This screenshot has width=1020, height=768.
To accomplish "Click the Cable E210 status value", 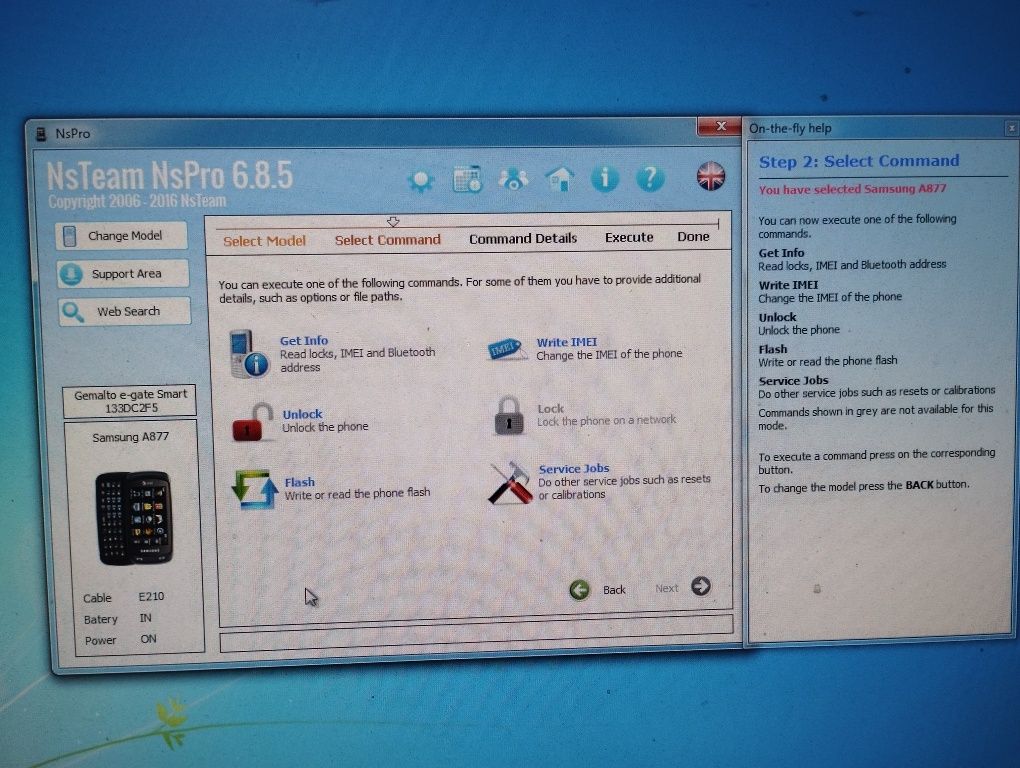I will click(x=151, y=596).
